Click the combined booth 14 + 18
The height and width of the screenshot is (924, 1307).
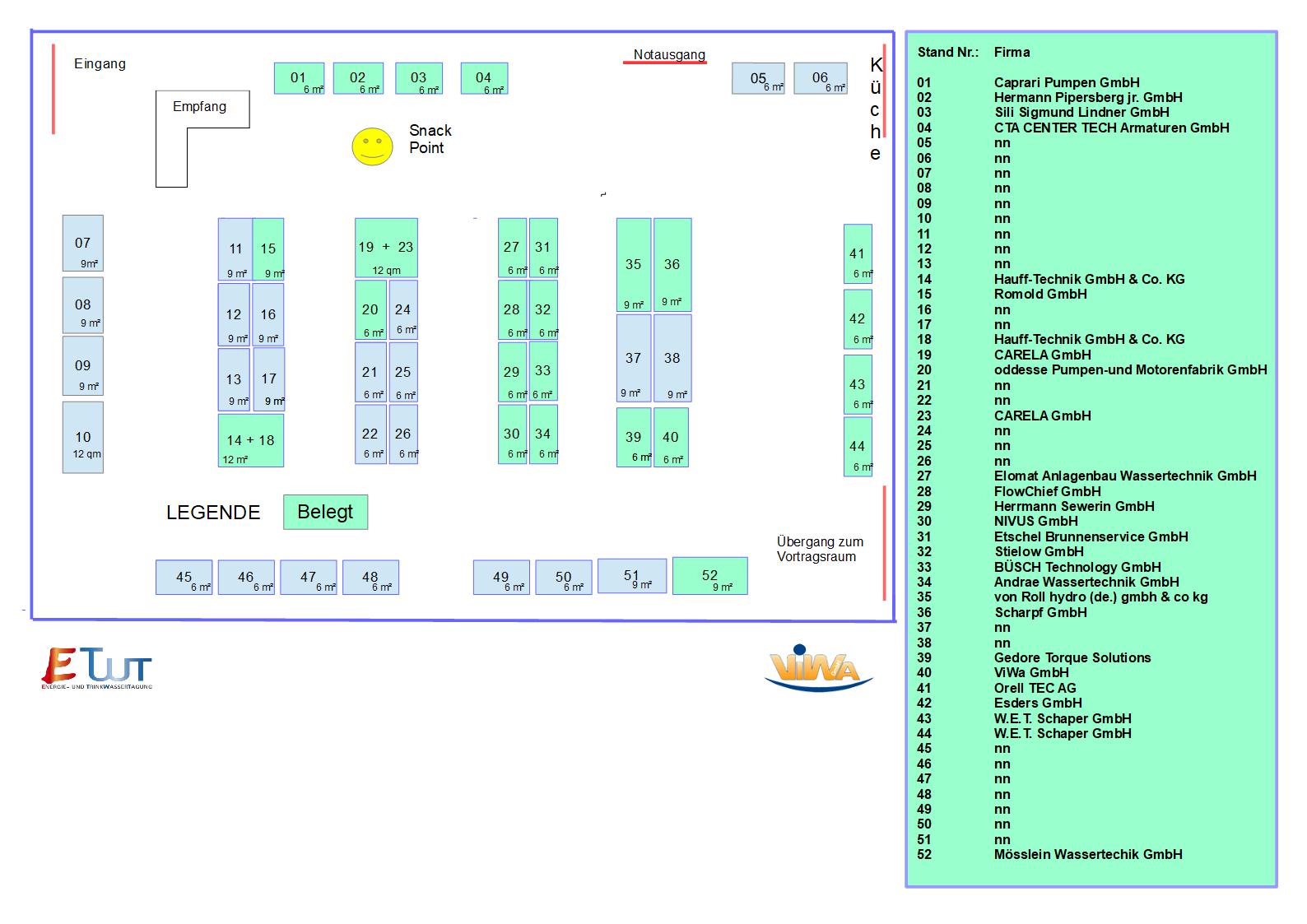pyautogui.click(x=251, y=440)
